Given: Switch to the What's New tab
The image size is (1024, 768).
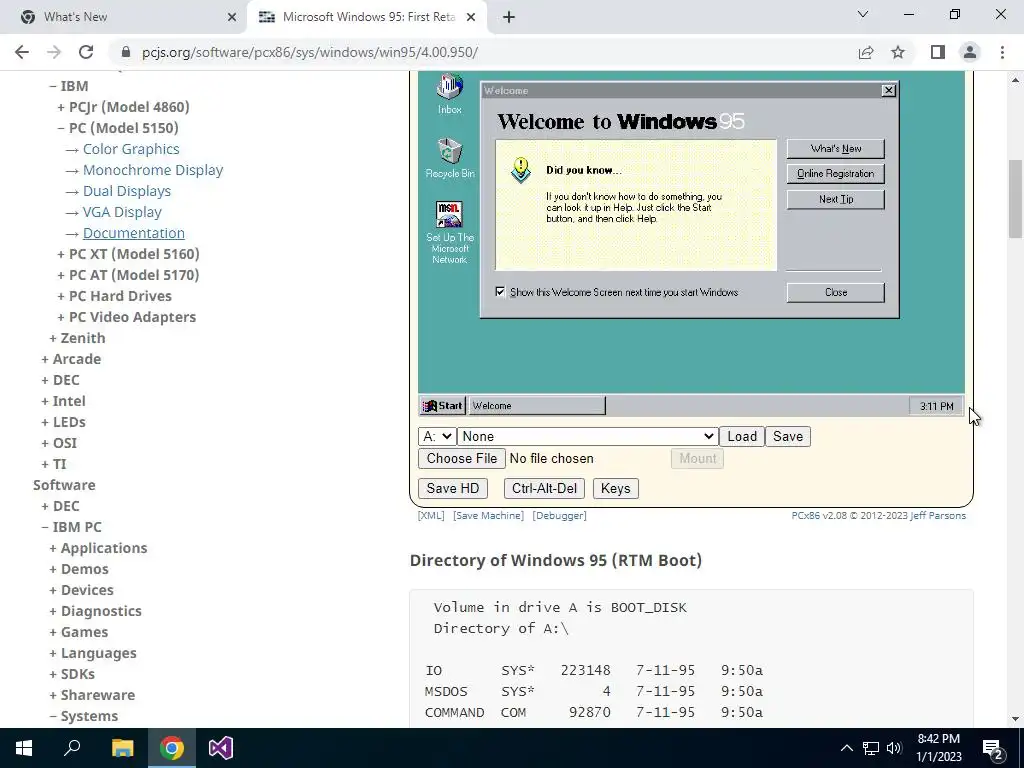Looking at the screenshot, I should pos(124,17).
